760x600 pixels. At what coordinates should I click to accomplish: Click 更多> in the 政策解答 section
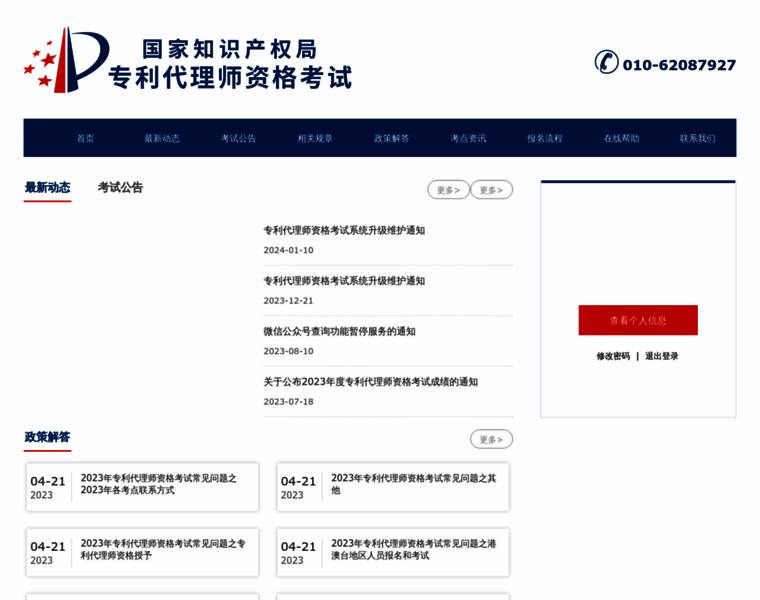[491, 439]
